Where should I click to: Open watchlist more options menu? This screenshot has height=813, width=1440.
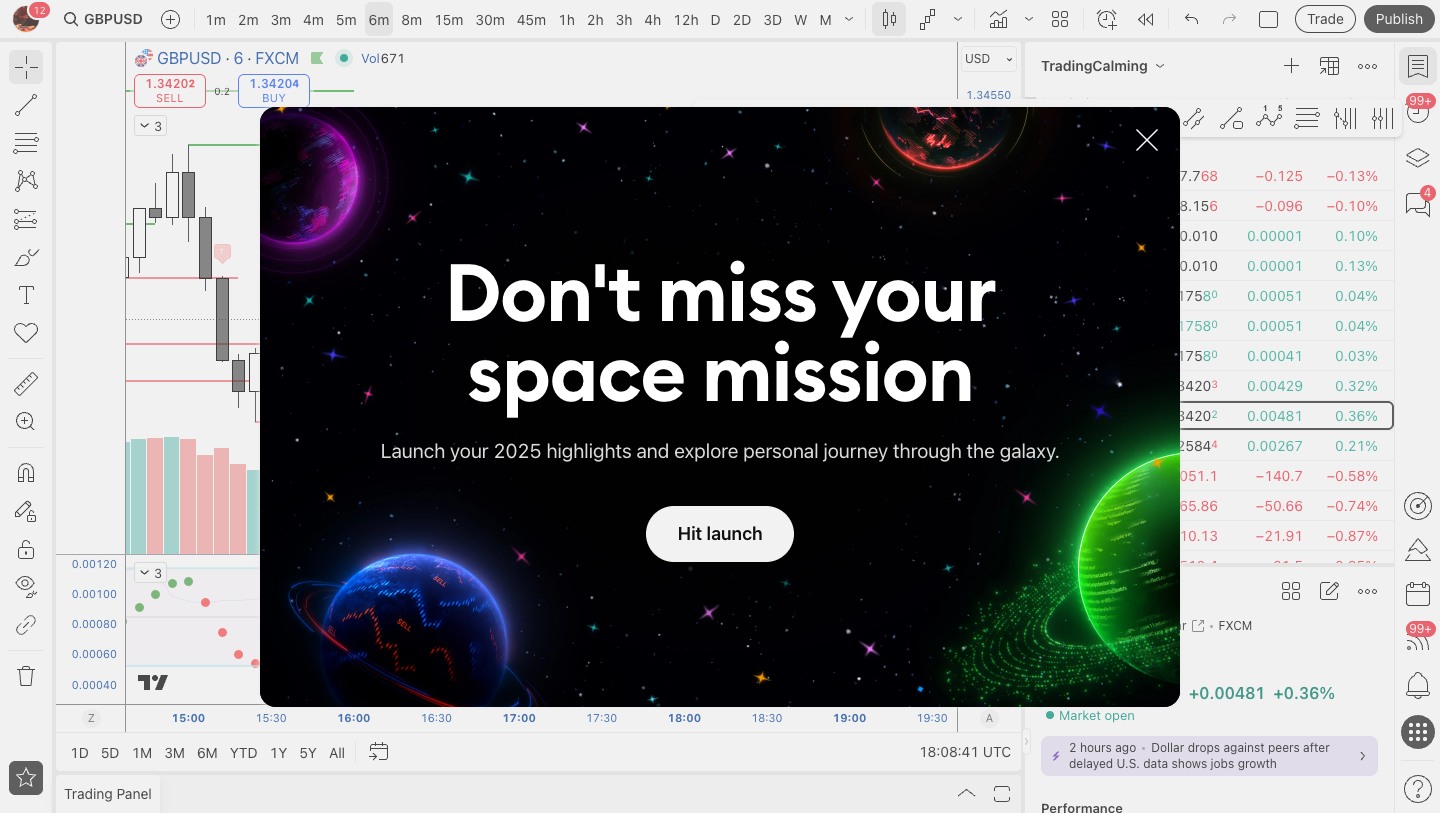click(1368, 66)
